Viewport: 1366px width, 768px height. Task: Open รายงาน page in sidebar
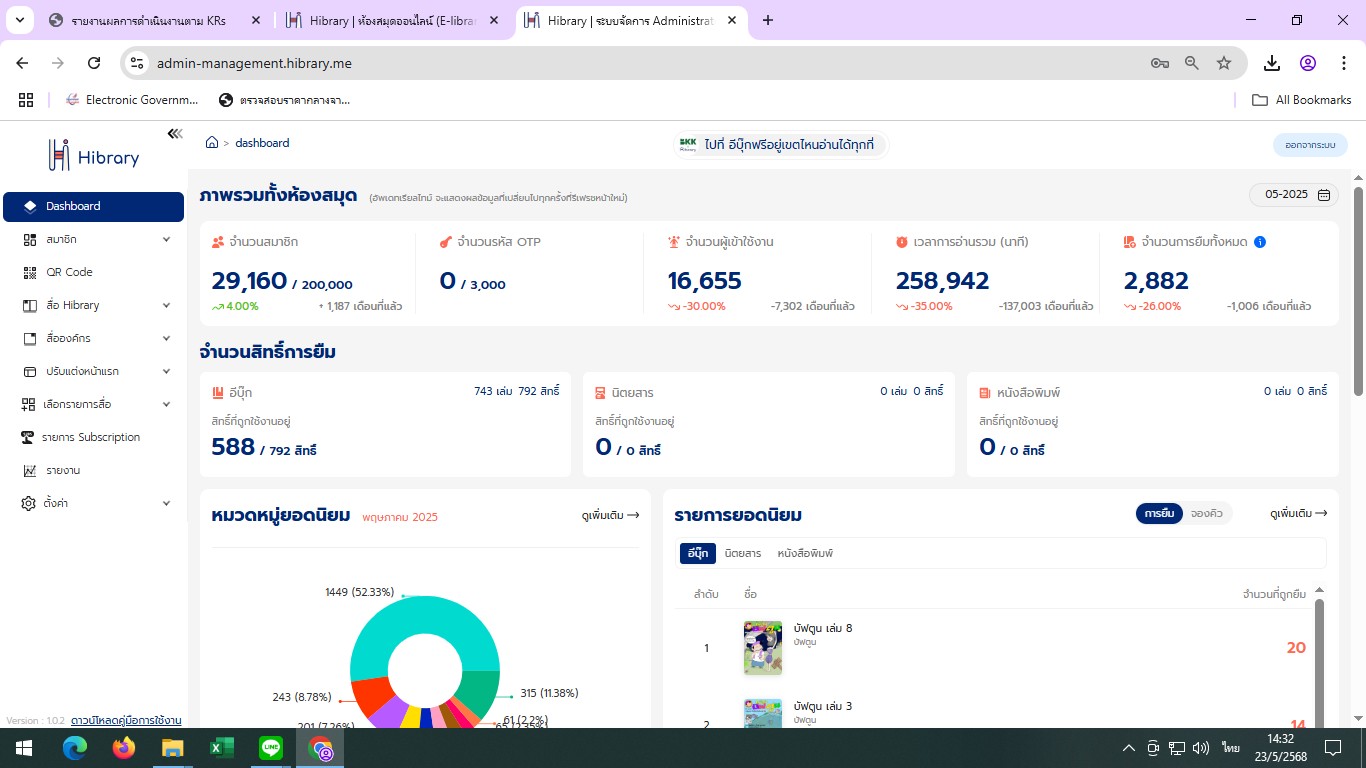point(93,470)
